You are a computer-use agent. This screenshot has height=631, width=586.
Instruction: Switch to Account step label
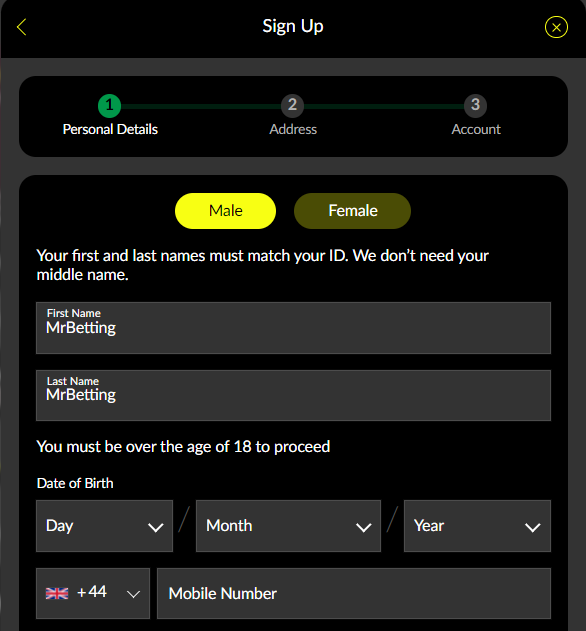[476, 129]
